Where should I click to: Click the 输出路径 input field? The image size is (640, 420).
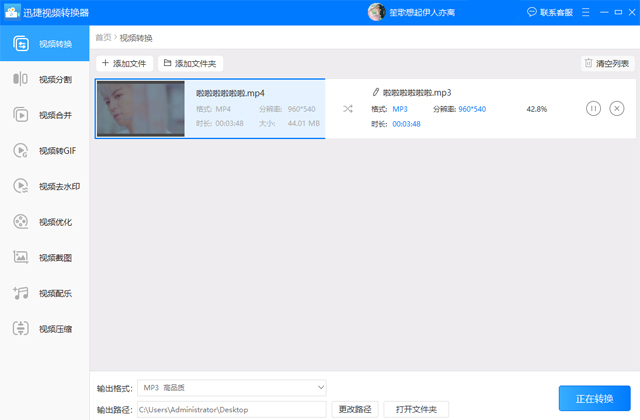(232, 409)
